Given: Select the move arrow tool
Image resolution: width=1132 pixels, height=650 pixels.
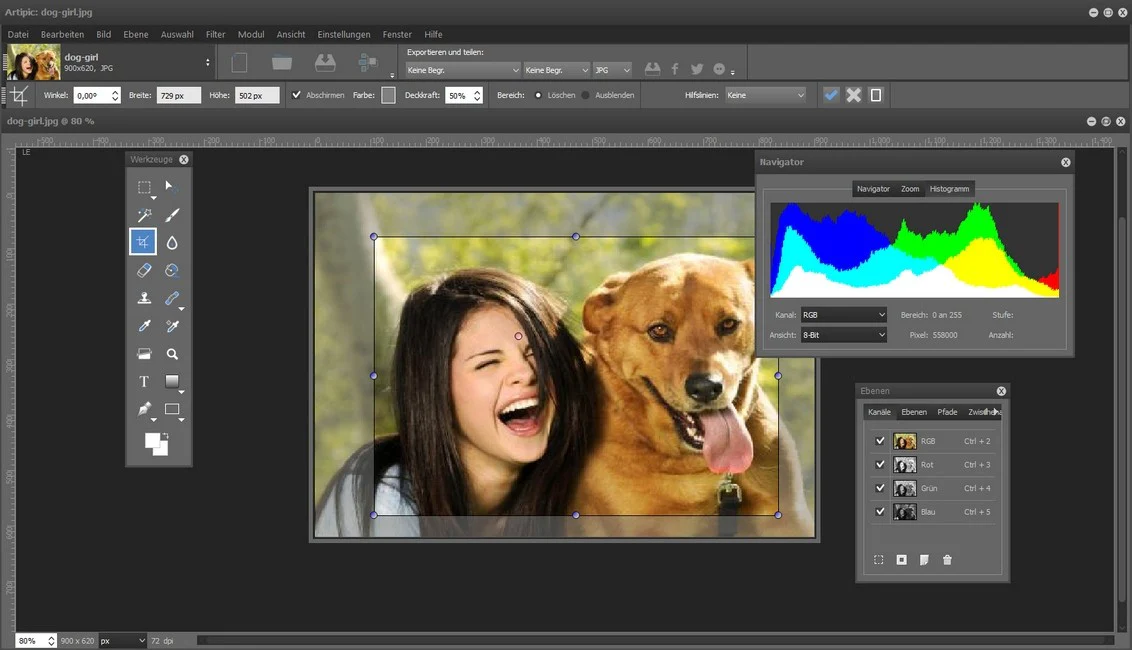Looking at the screenshot, I should (170, 186).
